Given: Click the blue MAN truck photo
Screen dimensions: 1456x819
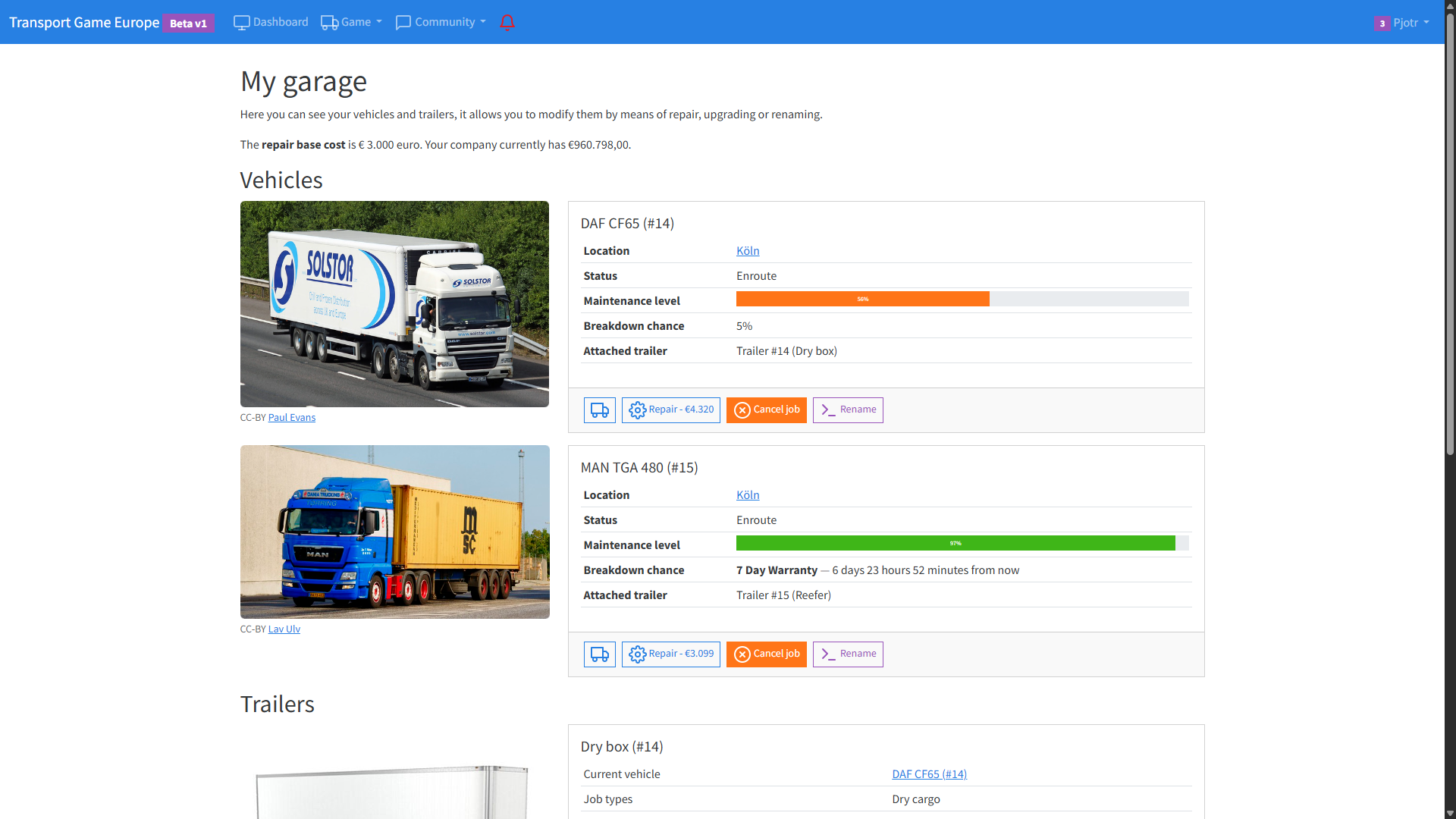Looking at the screenshot, I should 394,532.
